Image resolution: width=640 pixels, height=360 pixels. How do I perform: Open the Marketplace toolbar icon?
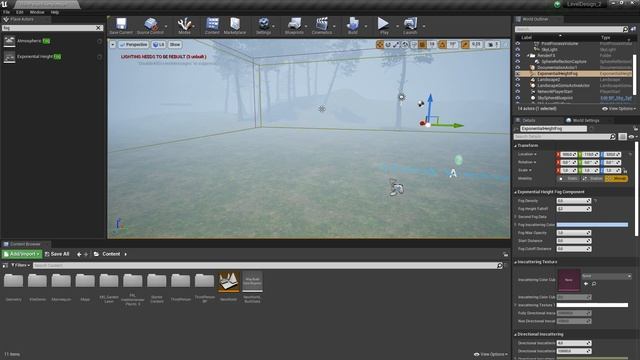click(235, 26)
